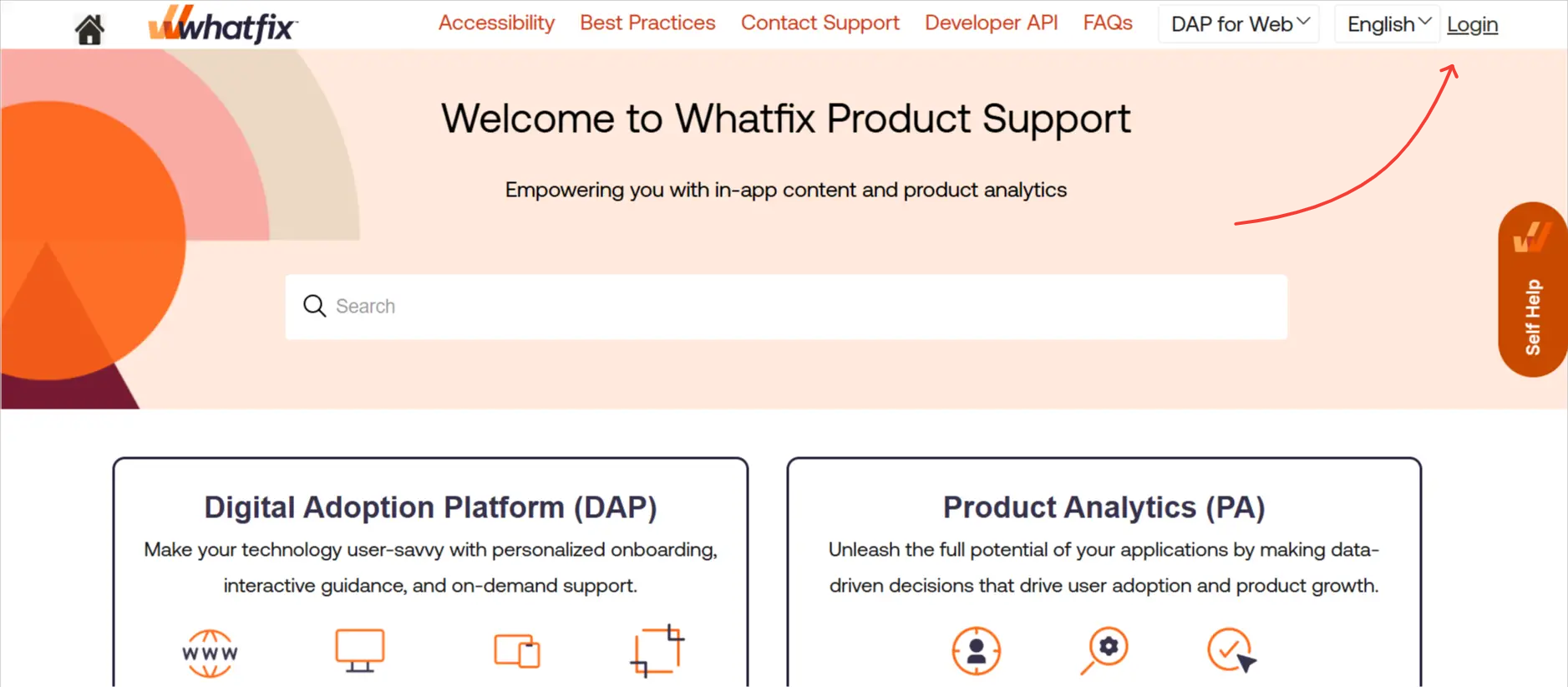1568x687 pixels.
Task: Open the English language dropdown
Action: coord(1388,24)
